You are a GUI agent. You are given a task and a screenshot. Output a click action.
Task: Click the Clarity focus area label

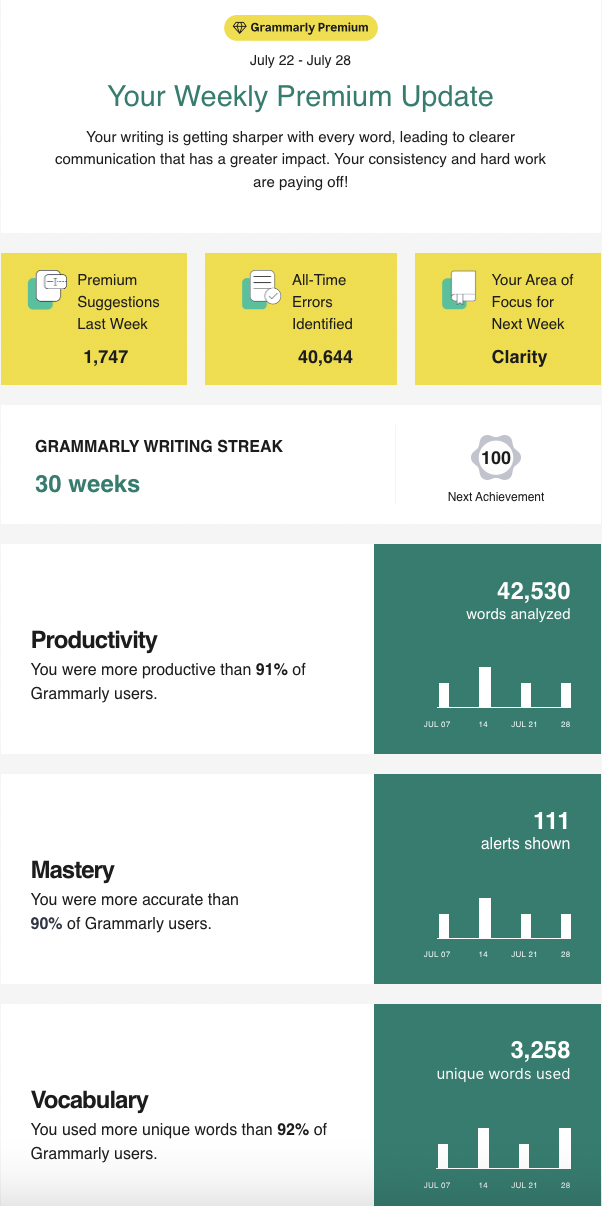tap(519, 356)
